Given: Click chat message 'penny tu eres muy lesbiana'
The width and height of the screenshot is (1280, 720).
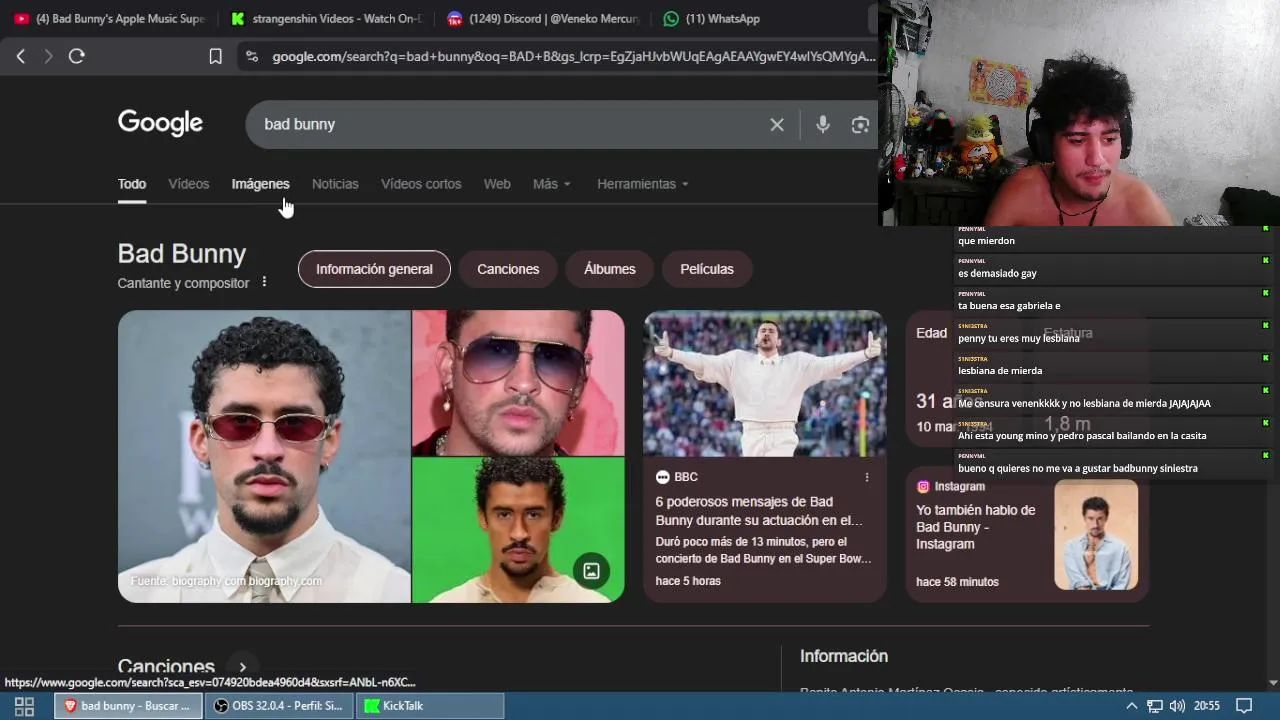Looking at the screenshot, I should pos(1018,338).
